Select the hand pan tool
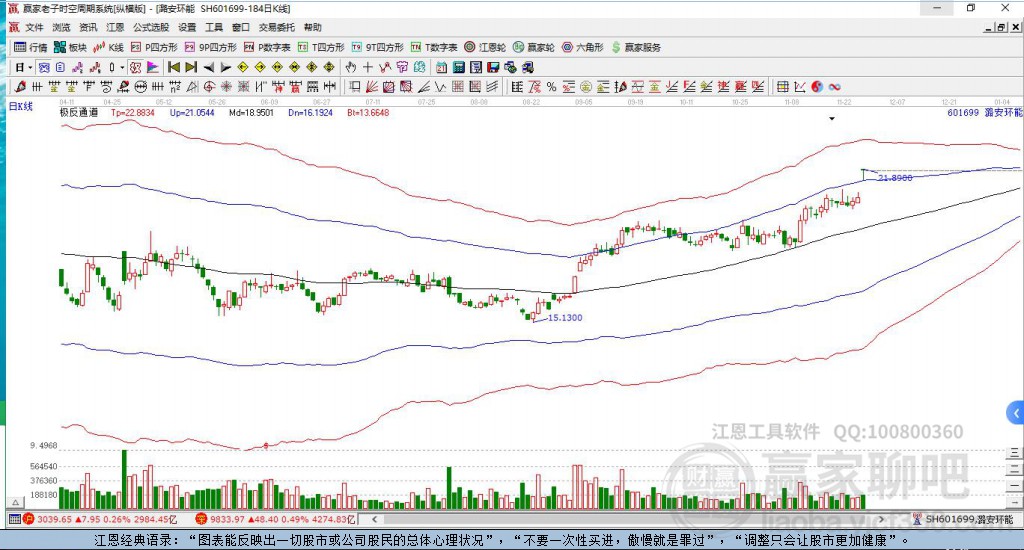1024x550 pixels. [351, 67]
